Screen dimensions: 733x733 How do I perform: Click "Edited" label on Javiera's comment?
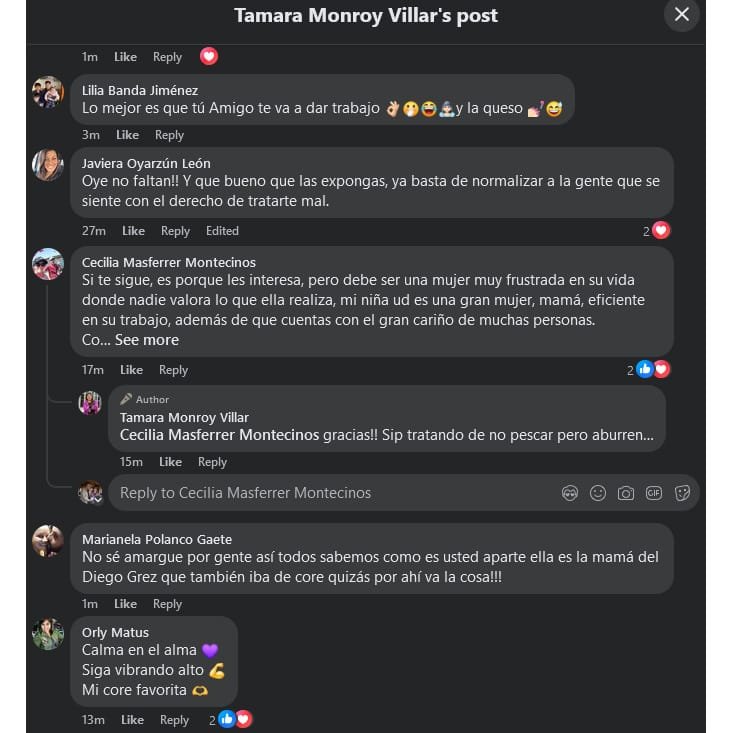(222, 231)
